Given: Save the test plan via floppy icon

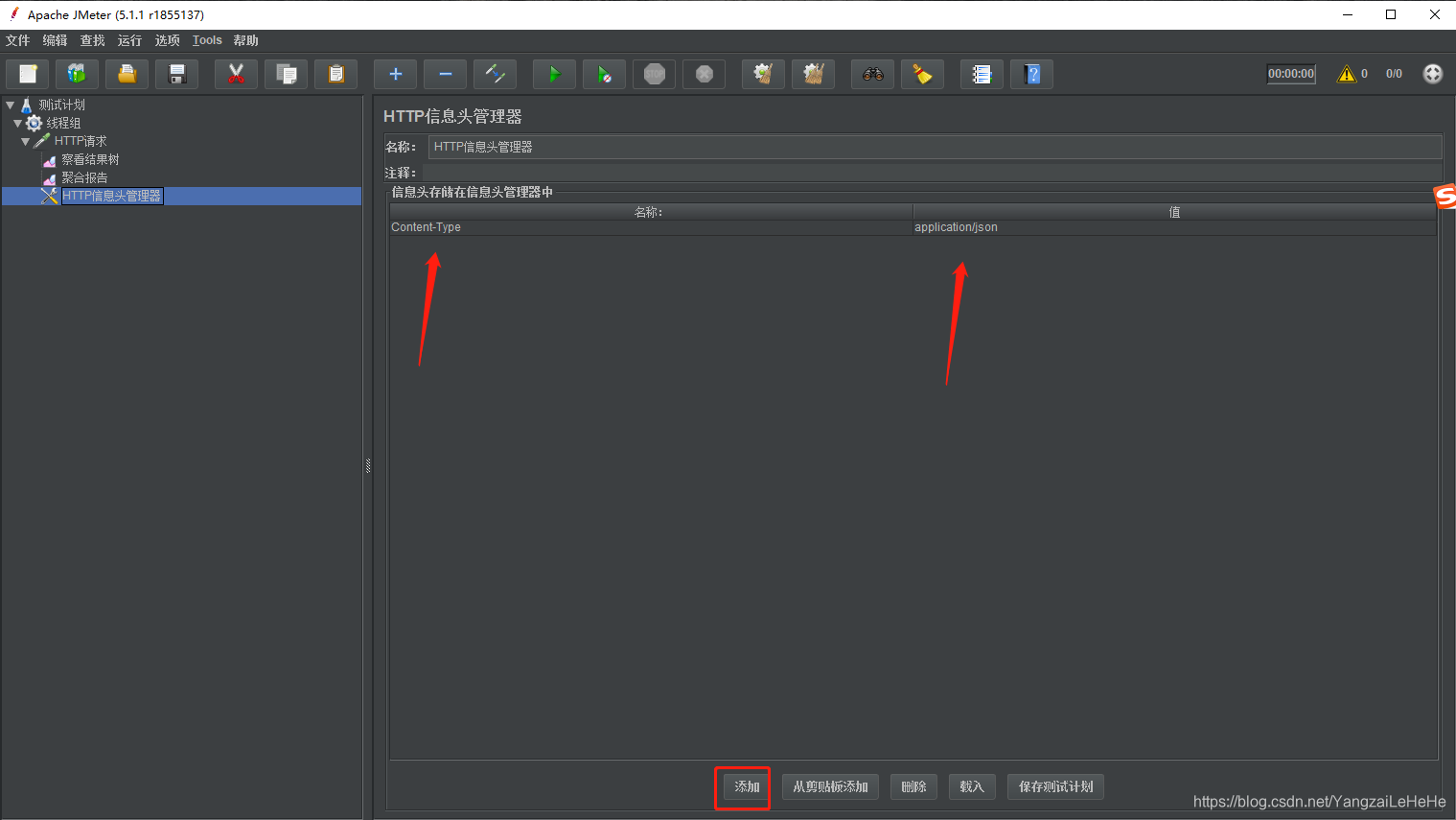Looking at the screenshot, I should (176, 74).
